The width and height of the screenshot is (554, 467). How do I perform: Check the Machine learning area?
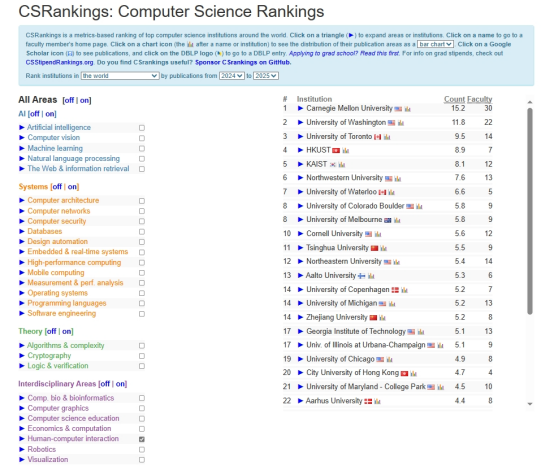click(x=142, y=148)
